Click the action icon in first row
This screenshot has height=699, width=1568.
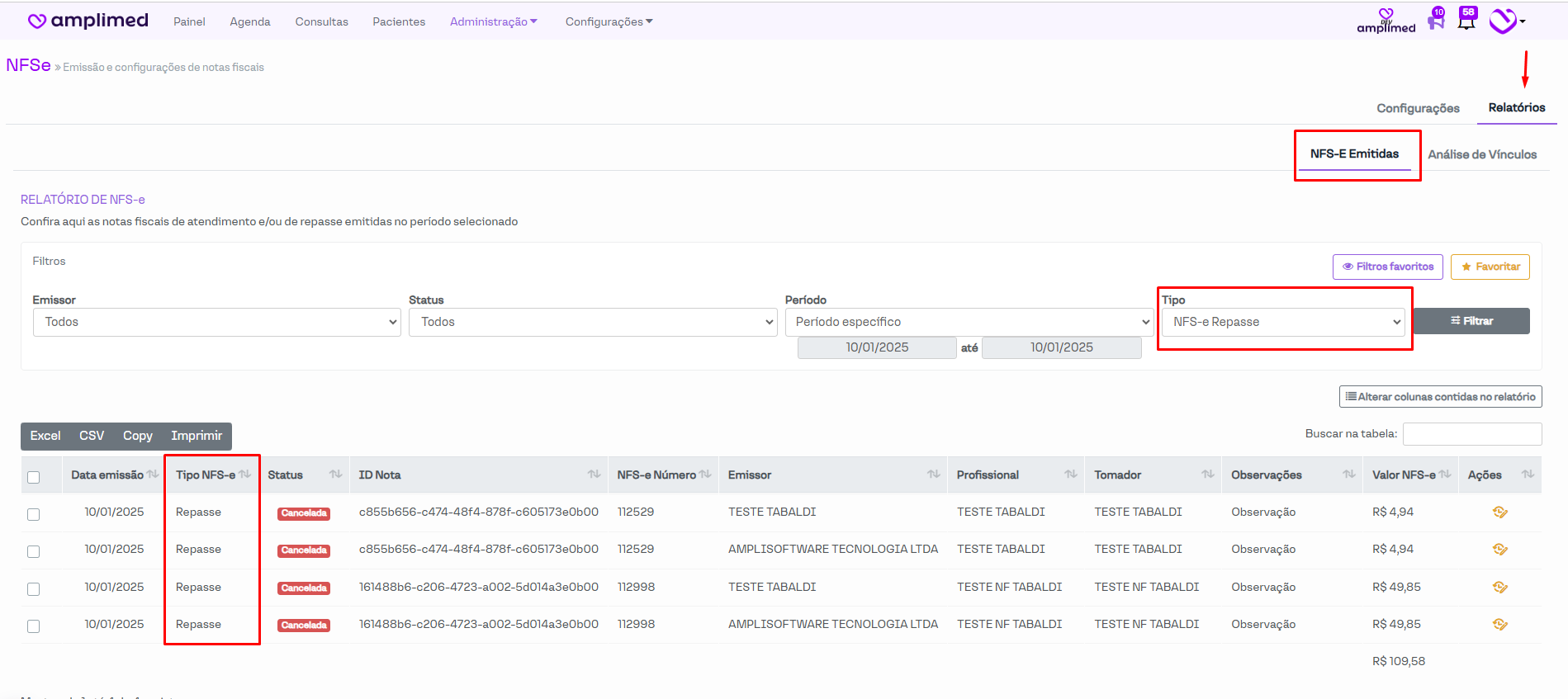(1499, 512)
